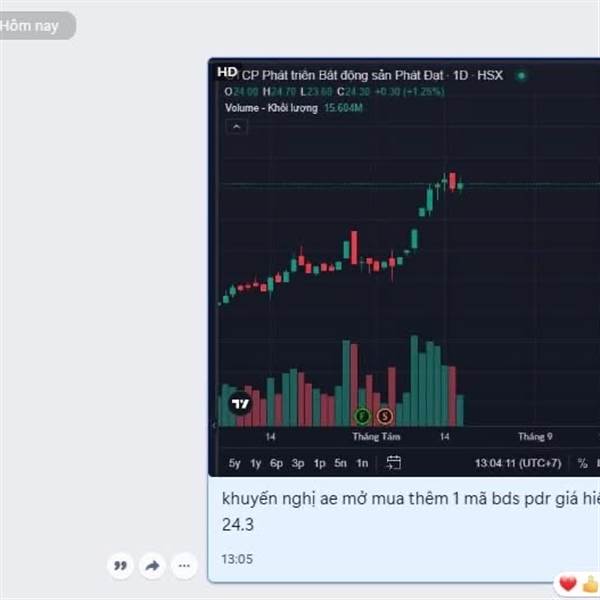Switch chart to 6p range

(x=276, y=463)
